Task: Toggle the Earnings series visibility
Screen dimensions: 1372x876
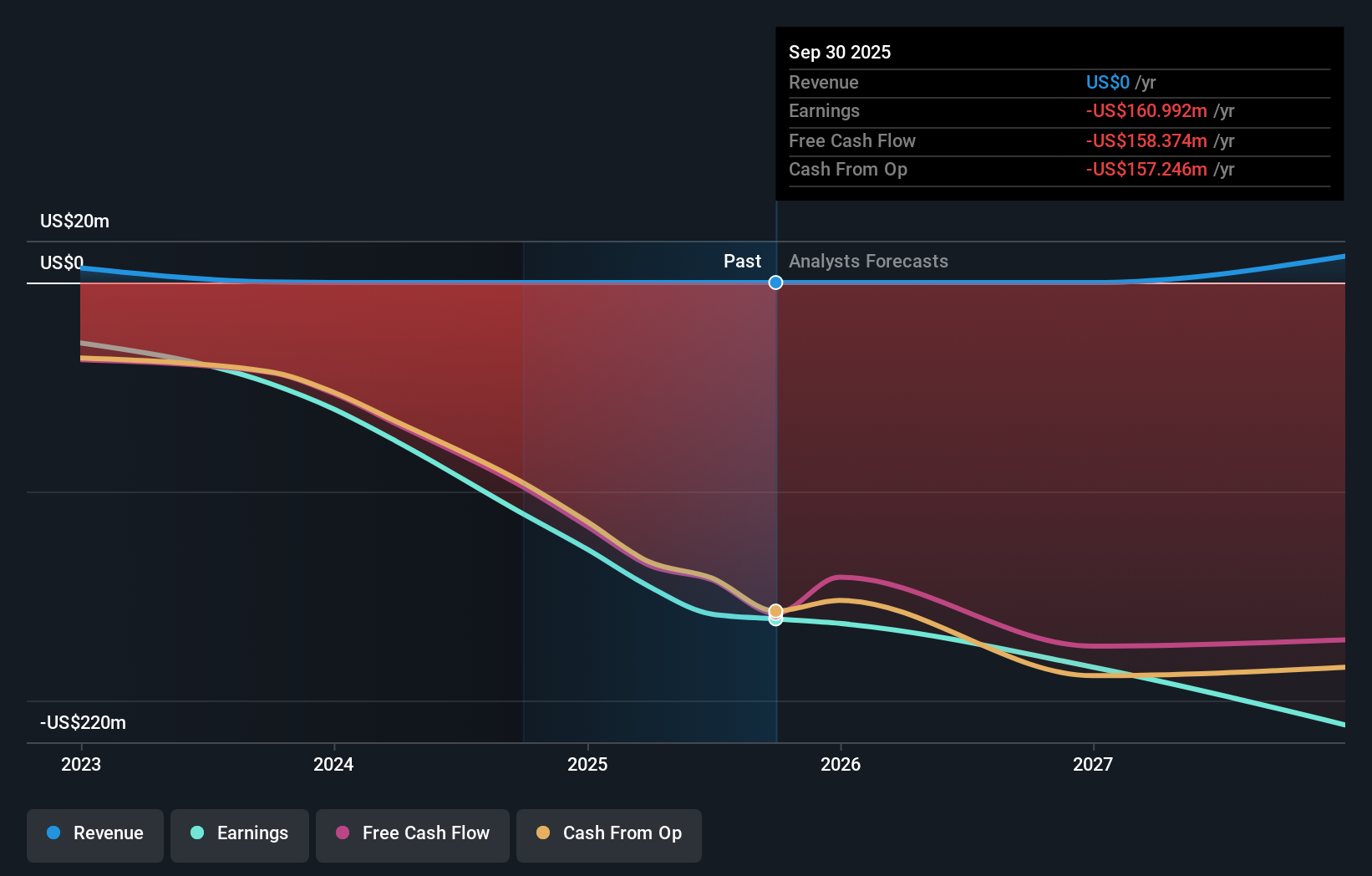Action: [x=239, y=833]
